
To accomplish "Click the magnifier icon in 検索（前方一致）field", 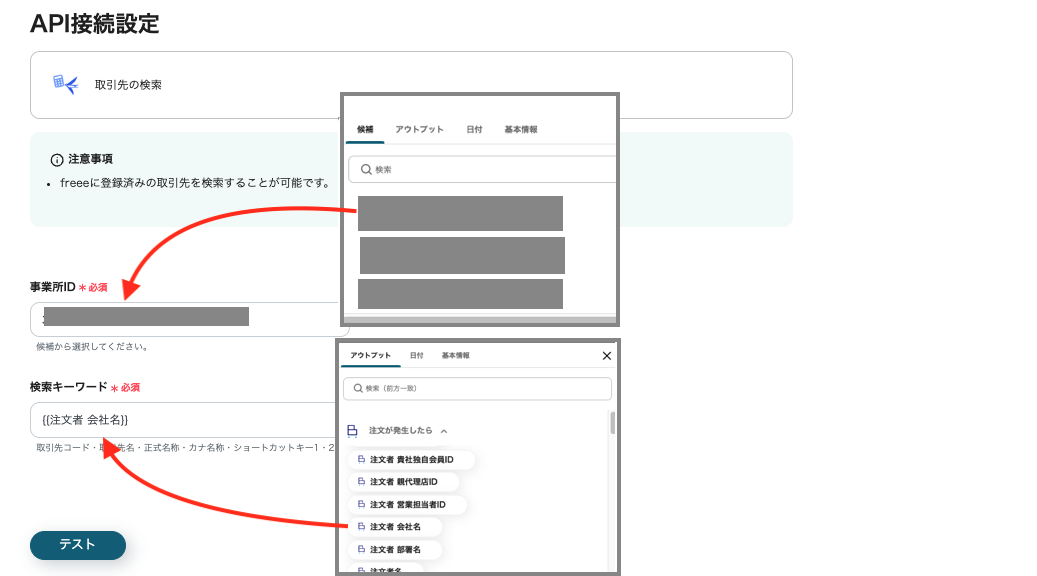I will click(x=358, y=388).
